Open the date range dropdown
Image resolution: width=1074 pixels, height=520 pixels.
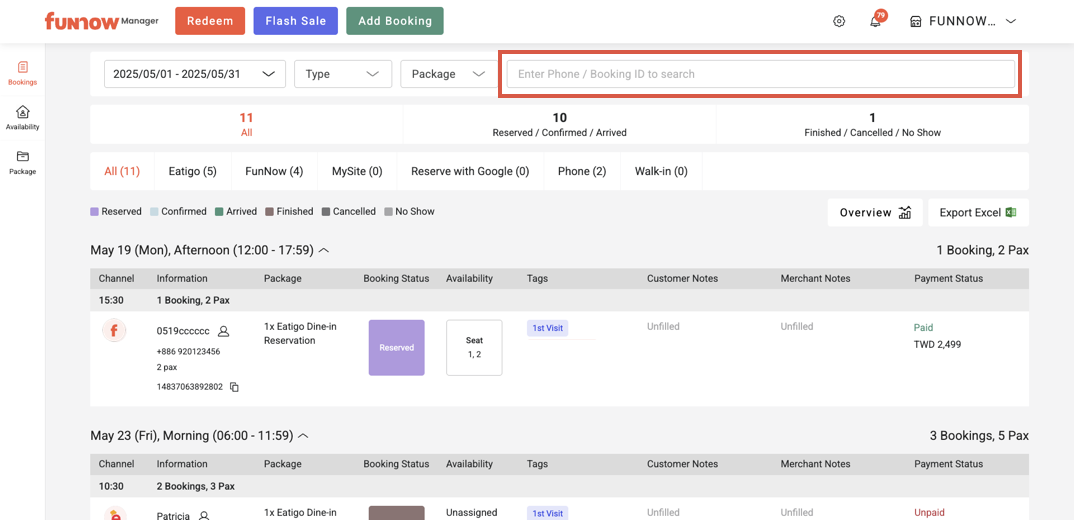(195, 74)
